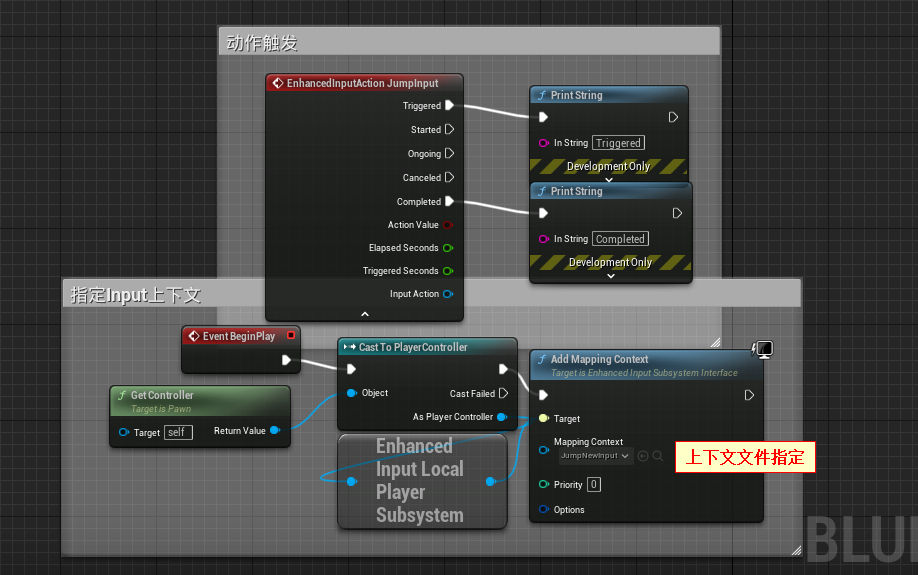Click the browse-to-asset magnifier icon beside JumpNewInput

(658, 456)
